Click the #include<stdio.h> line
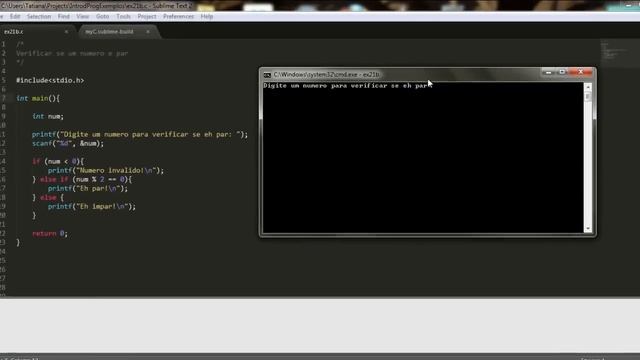 (50, 80)
